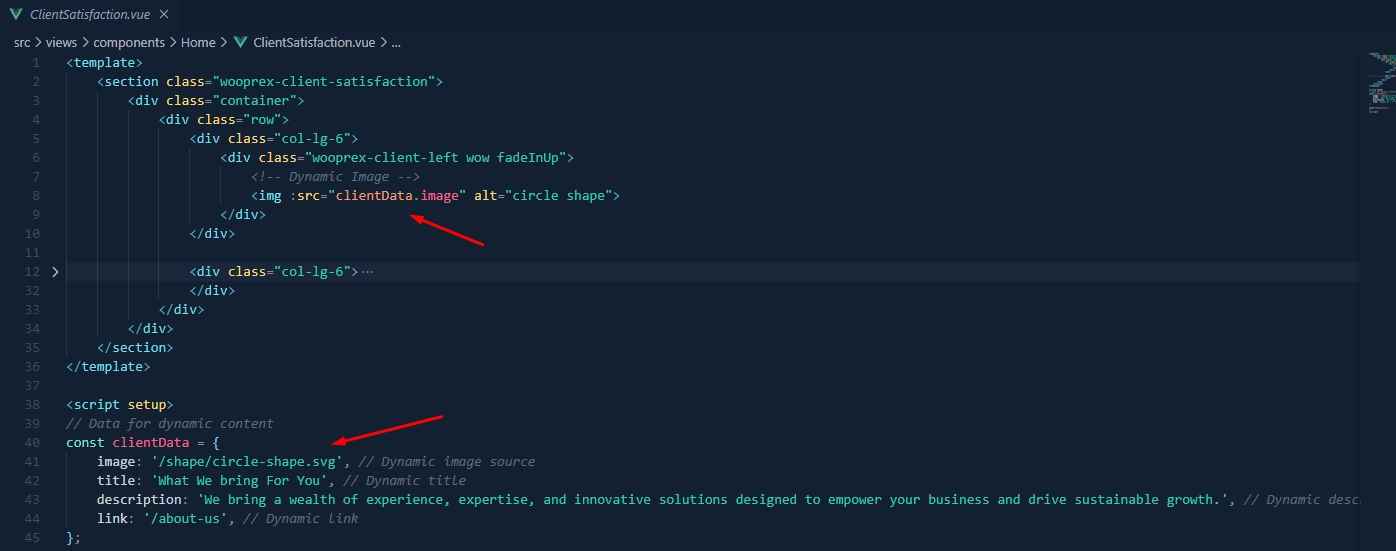Open the Home breadcrumb folder
The width and height of the screenshot is (1396, 551).
point(198,42)
